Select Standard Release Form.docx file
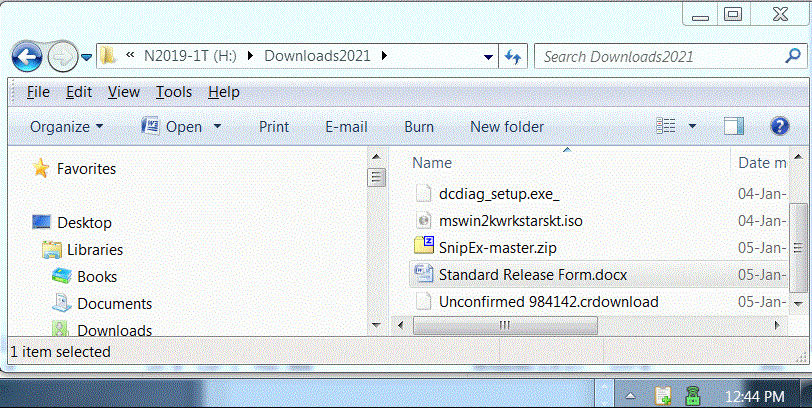 [x=533, y=274]
